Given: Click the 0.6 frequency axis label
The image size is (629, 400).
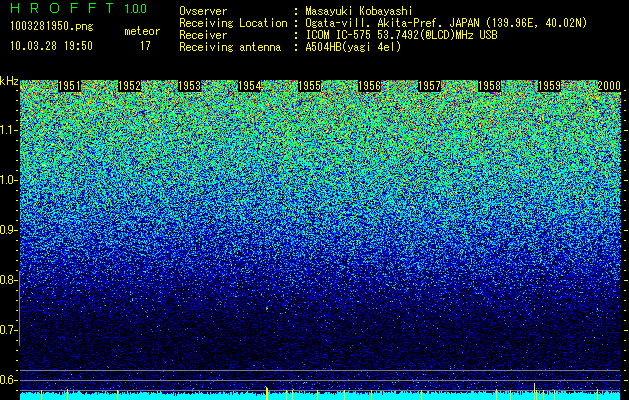Looking at the screenshot, I should tap(7, 380).
